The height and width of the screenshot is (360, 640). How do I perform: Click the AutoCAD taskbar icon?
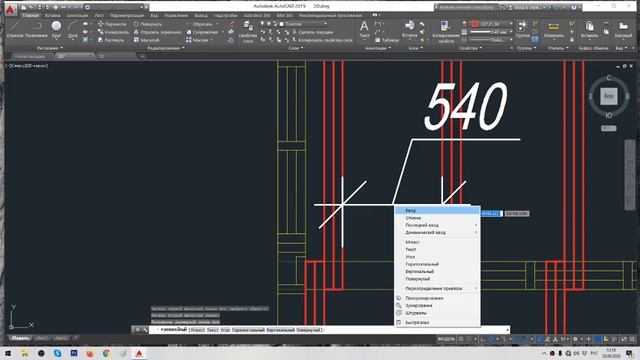(x=139, y=353)
